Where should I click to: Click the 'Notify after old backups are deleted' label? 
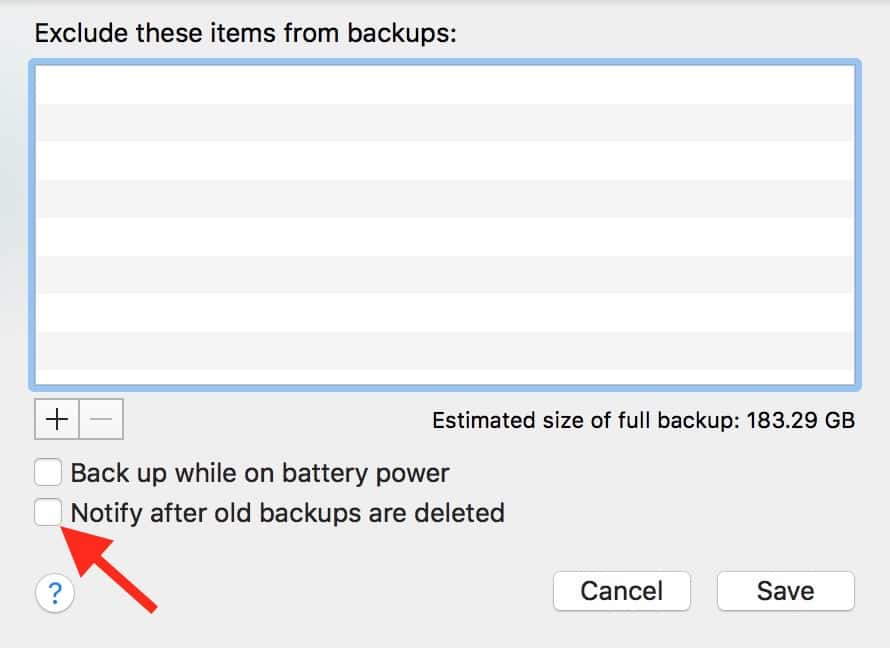click(287, 513)
